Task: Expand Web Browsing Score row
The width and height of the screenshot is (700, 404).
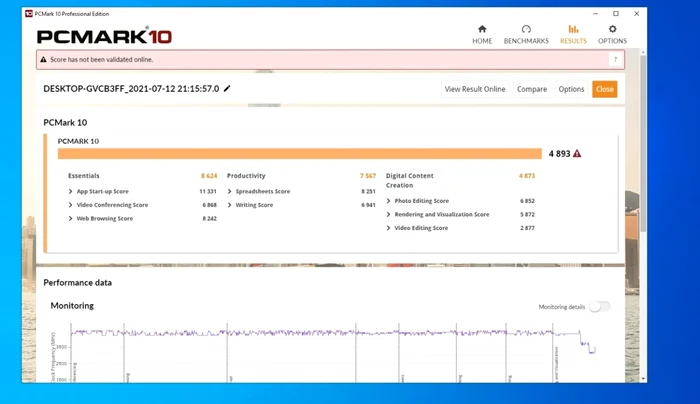Action: pyautogui.click(x=71, y=218)
